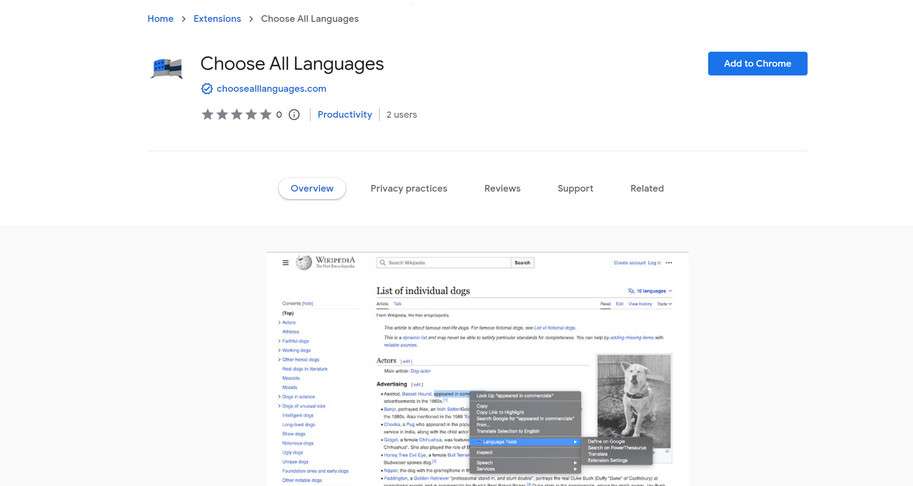This screenshot has width=913, height=486.
Task: Select the Overview tab
Action: click(312, 189)
